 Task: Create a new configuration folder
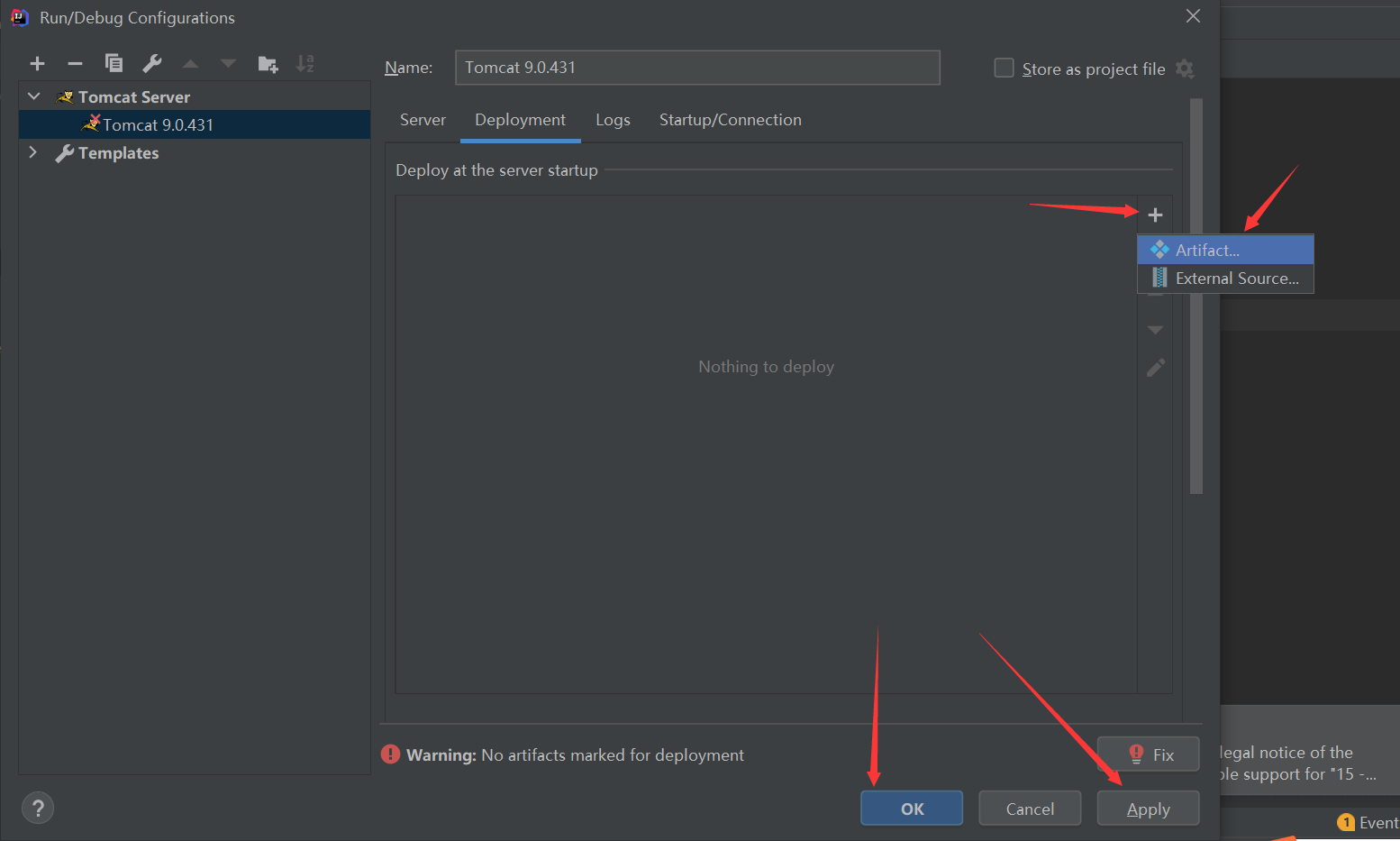pyautogui.click(x=268, y=63)
